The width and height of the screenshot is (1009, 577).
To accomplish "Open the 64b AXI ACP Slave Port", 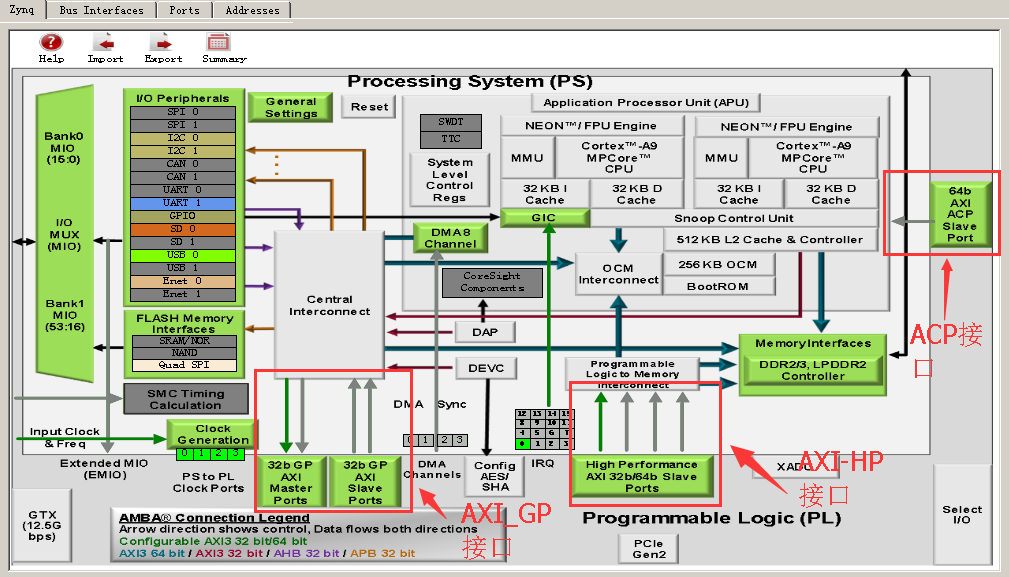I will pyautogui.click(x=959, y=214).
